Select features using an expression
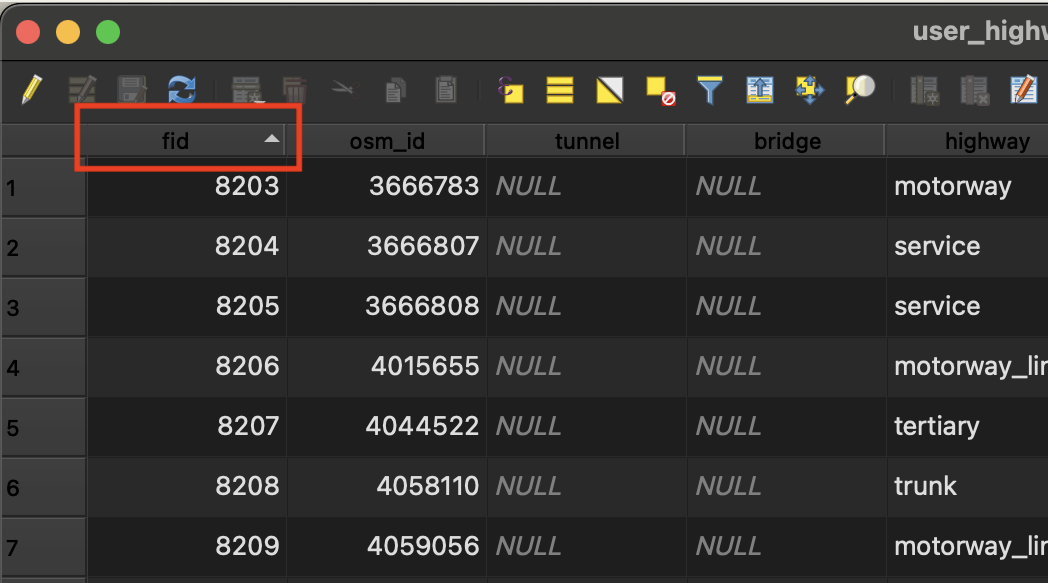Screen dimensions: 1056x583 click(511, 91)
